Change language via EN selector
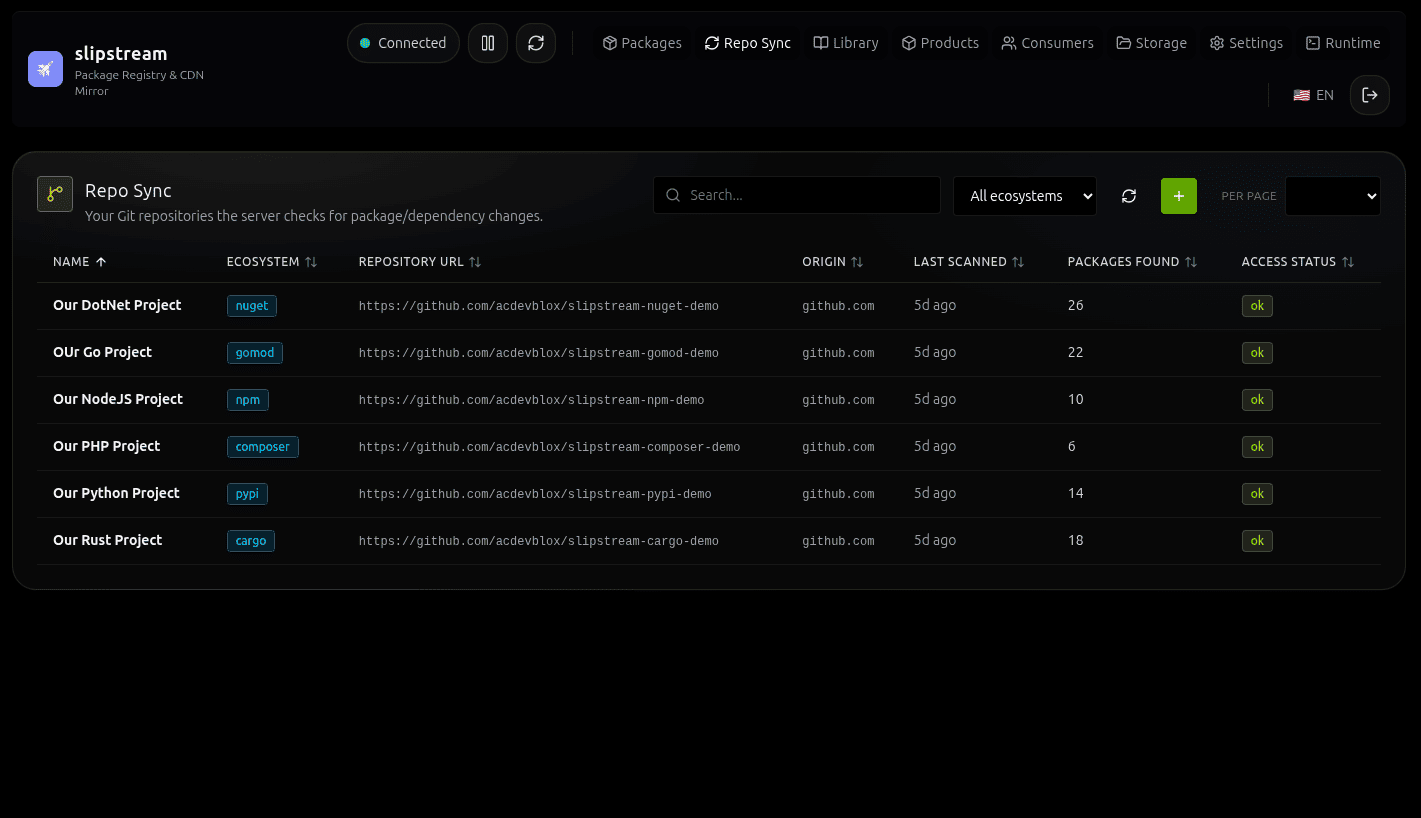1421x818 pixels. click(1313, 95)
